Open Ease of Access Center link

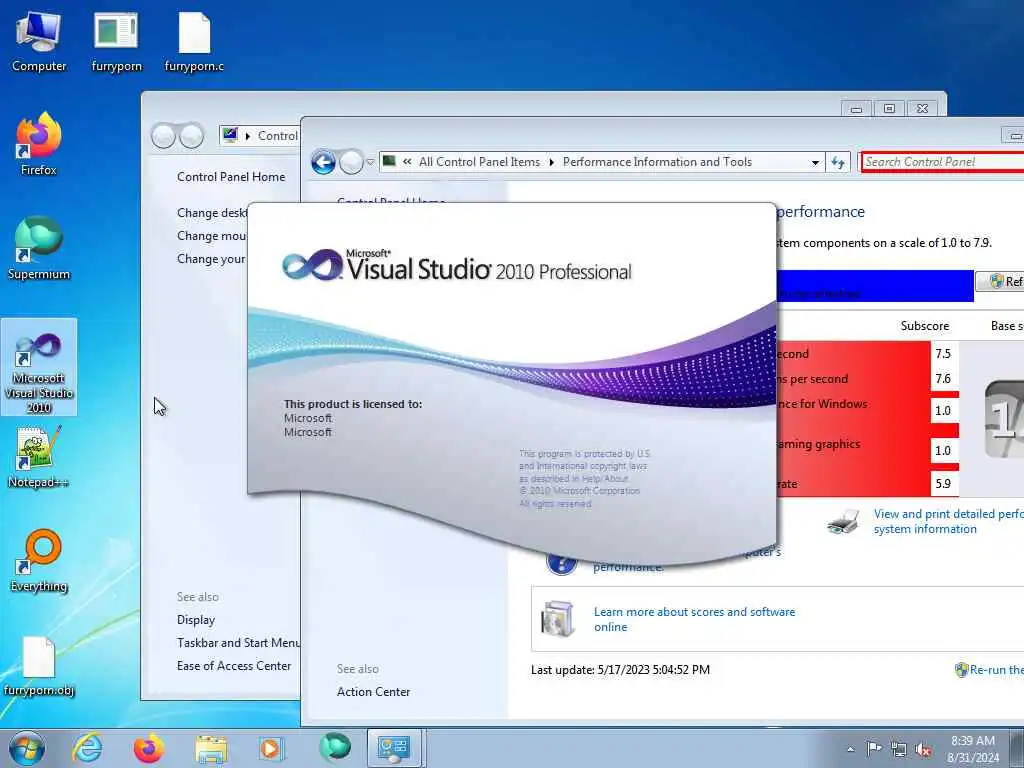(234, 665)
